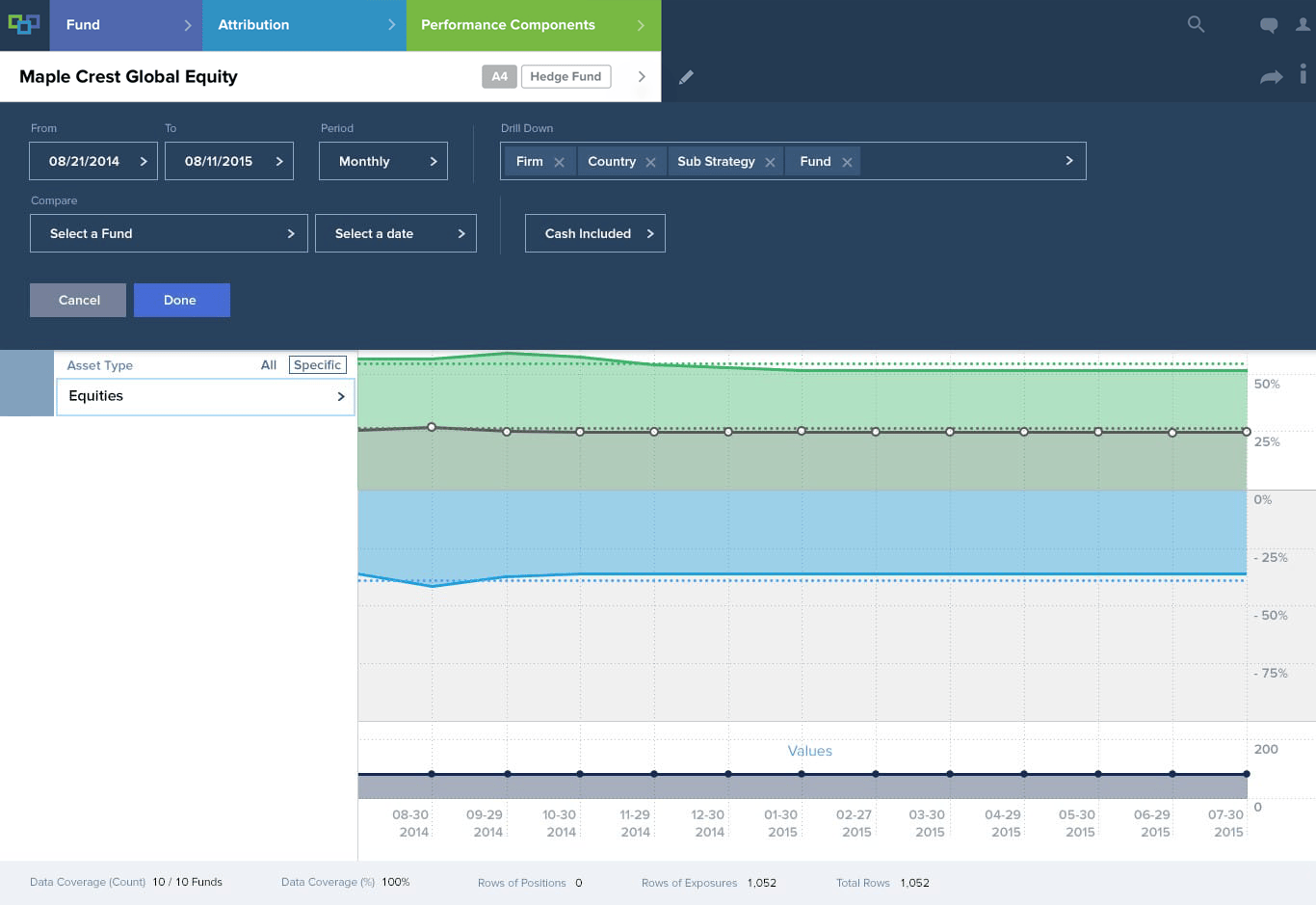This screenshot has width=1316, height=905.
Task: Click the Rows of Positions 0 value
Action: point(579,883)
